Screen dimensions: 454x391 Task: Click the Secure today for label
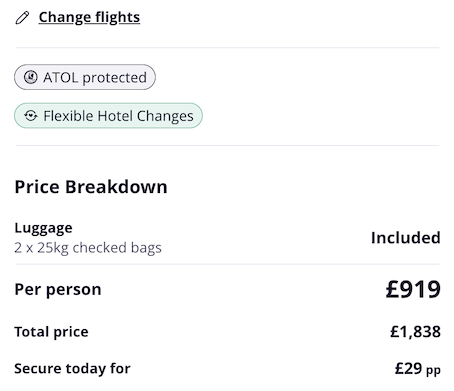point(72,369)
